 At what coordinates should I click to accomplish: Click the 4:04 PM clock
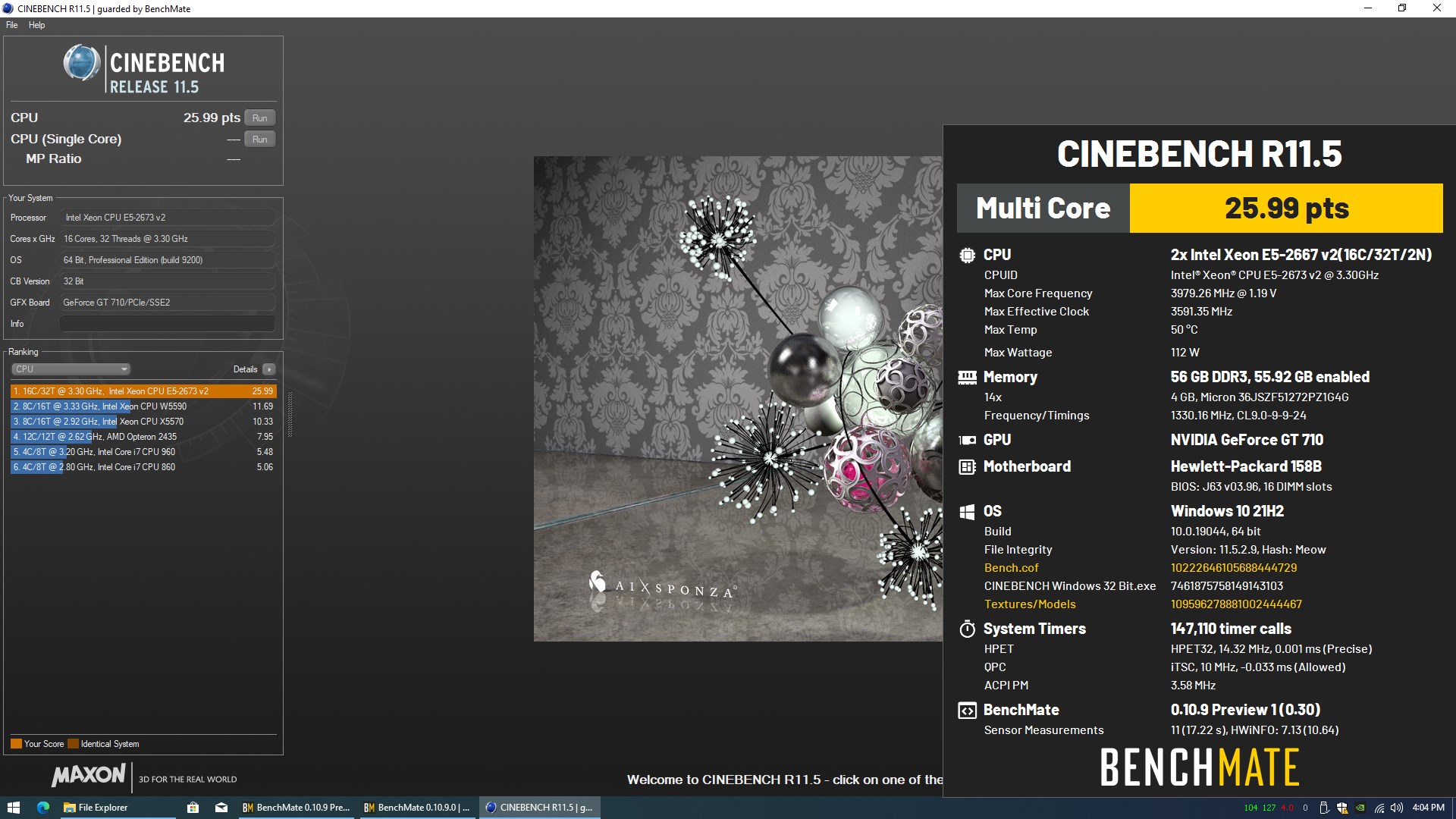click(x=1428, y=808)
